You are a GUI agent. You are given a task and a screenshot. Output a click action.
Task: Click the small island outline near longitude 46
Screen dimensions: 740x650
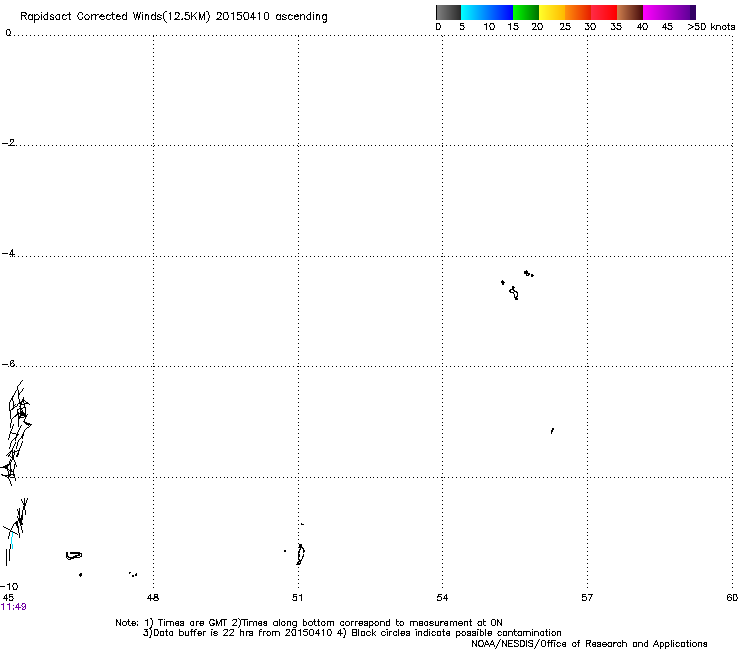(x=74, y=556)
